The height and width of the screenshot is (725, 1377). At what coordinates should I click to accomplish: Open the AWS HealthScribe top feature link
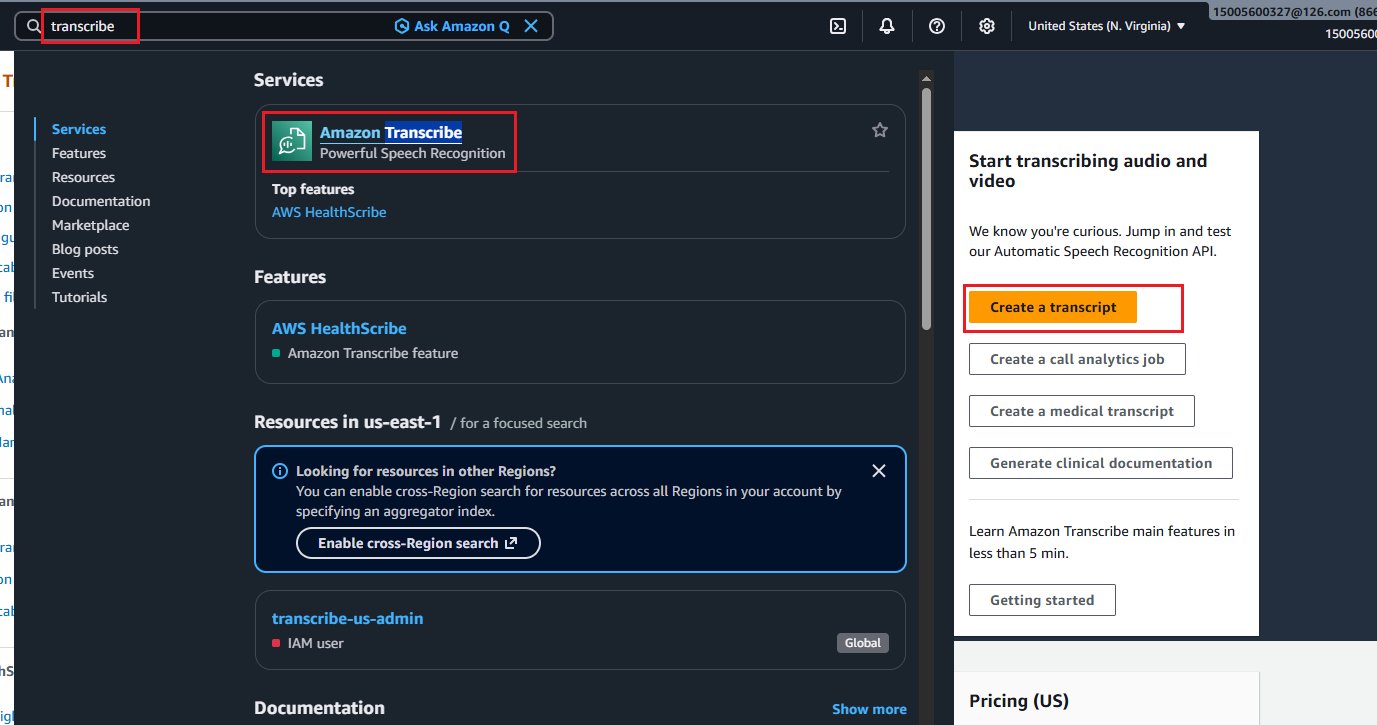pos(329,212)
